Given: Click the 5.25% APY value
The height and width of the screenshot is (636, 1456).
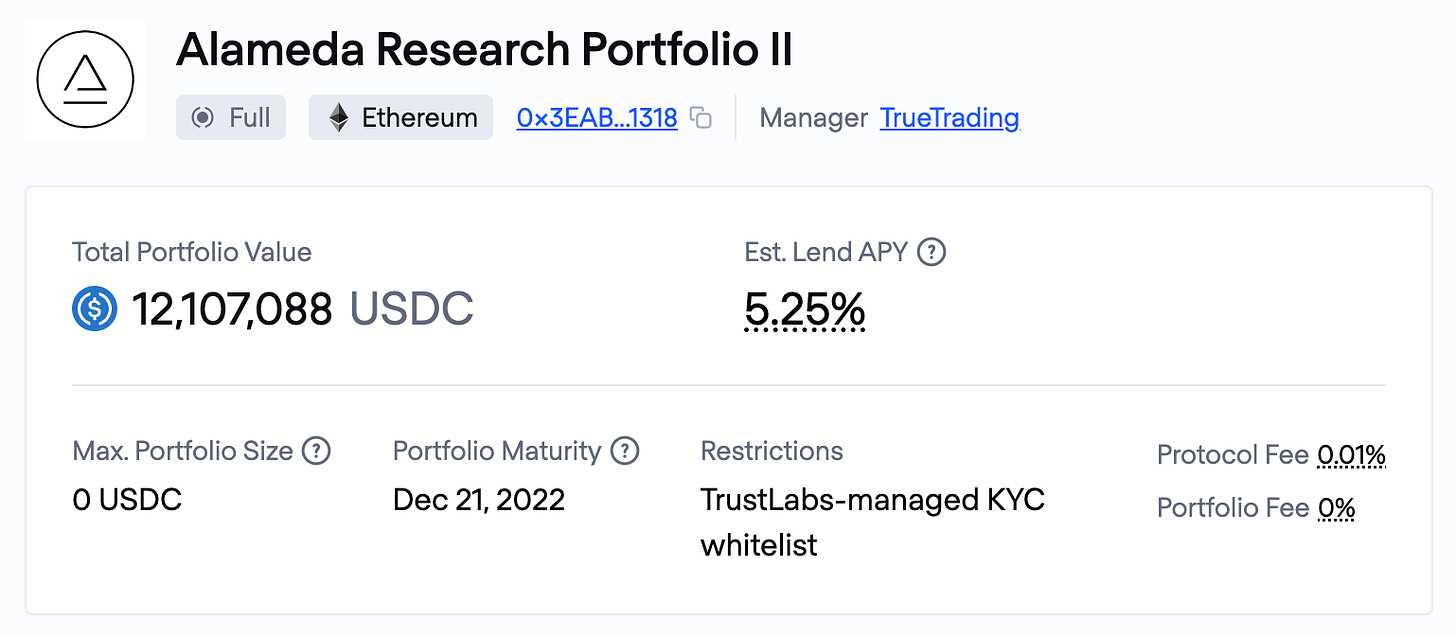Looking at the screenshot, I should coord(804,310).
